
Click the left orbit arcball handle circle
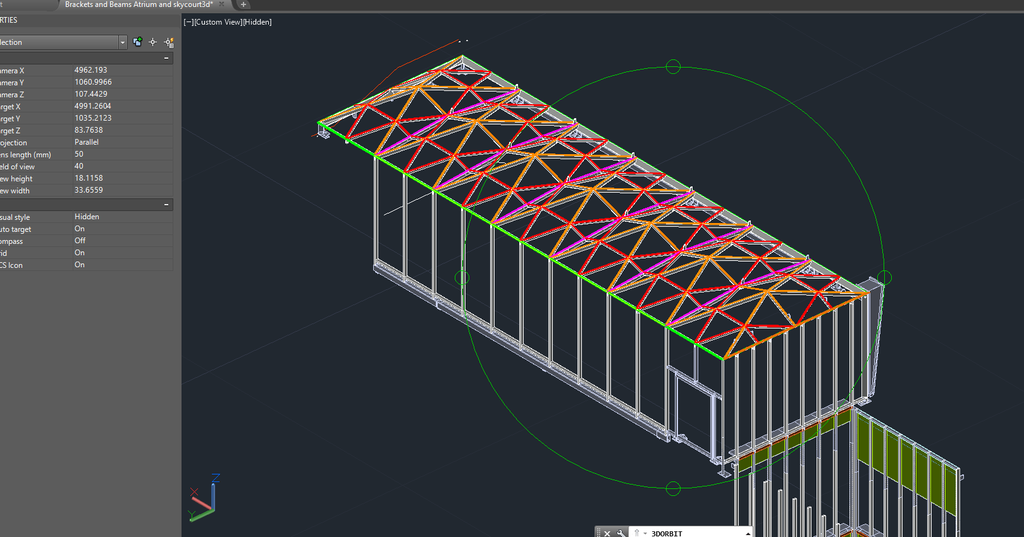pos(462,277)
